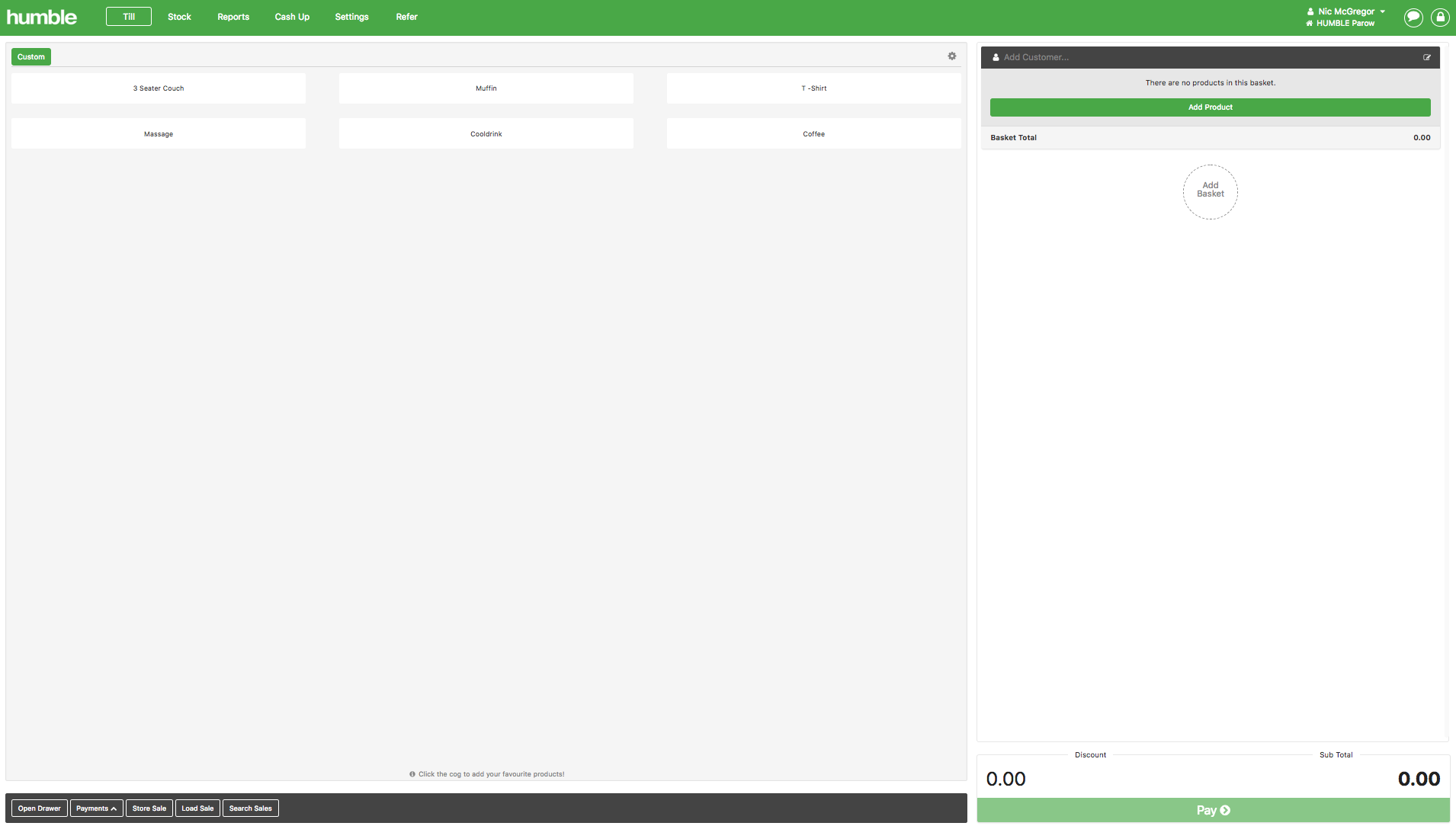Go to Cash Up
The height and width of the screenshot is (826, 1456).
(x=292, y=17)
